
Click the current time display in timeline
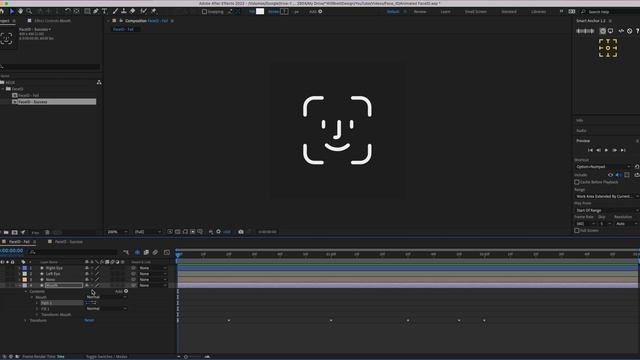click(12, 251)
